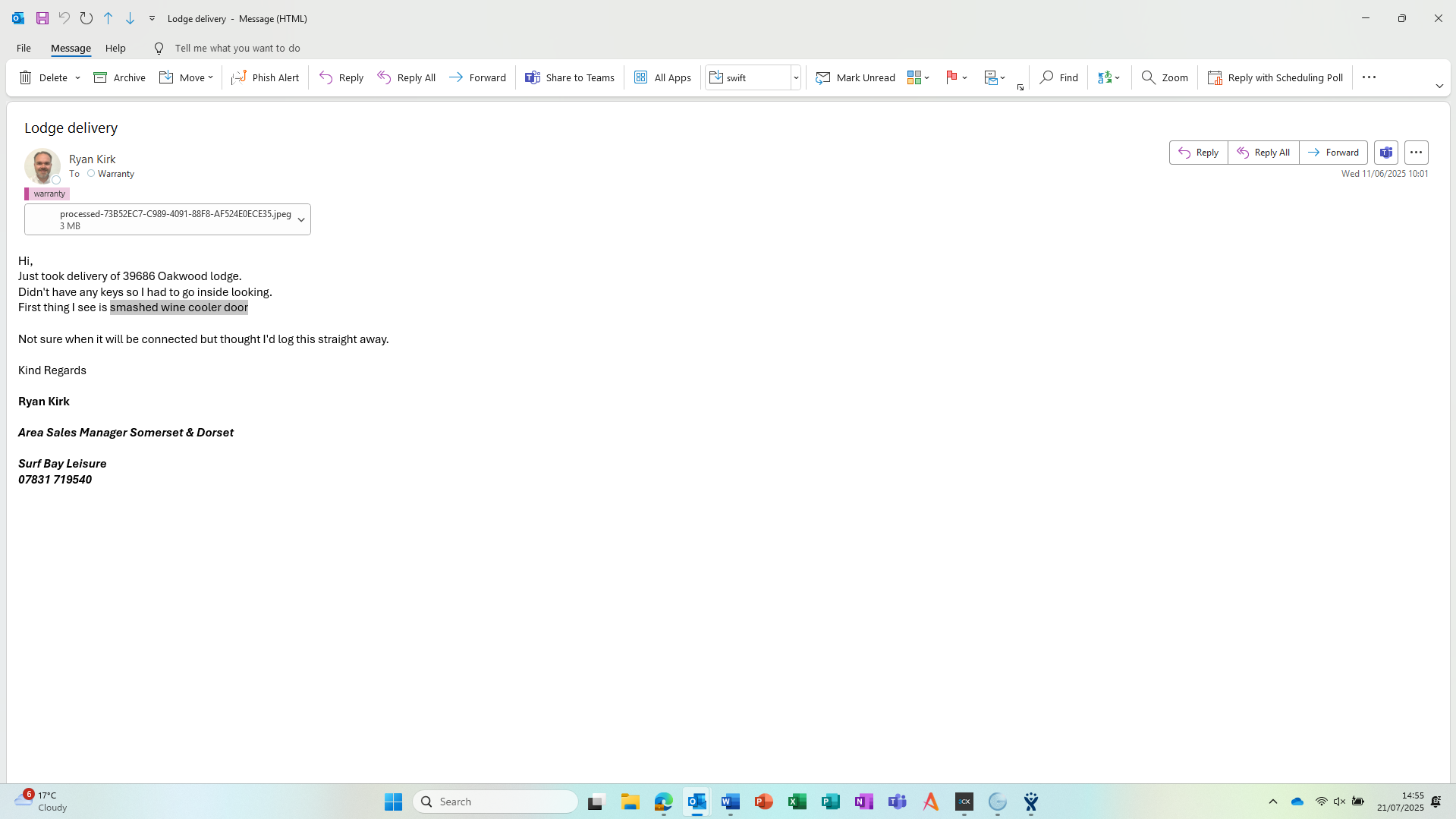The height and width of the screenshot is (819, 1456).
Task: Click Forward in the message header
Action: (1333, 153)
